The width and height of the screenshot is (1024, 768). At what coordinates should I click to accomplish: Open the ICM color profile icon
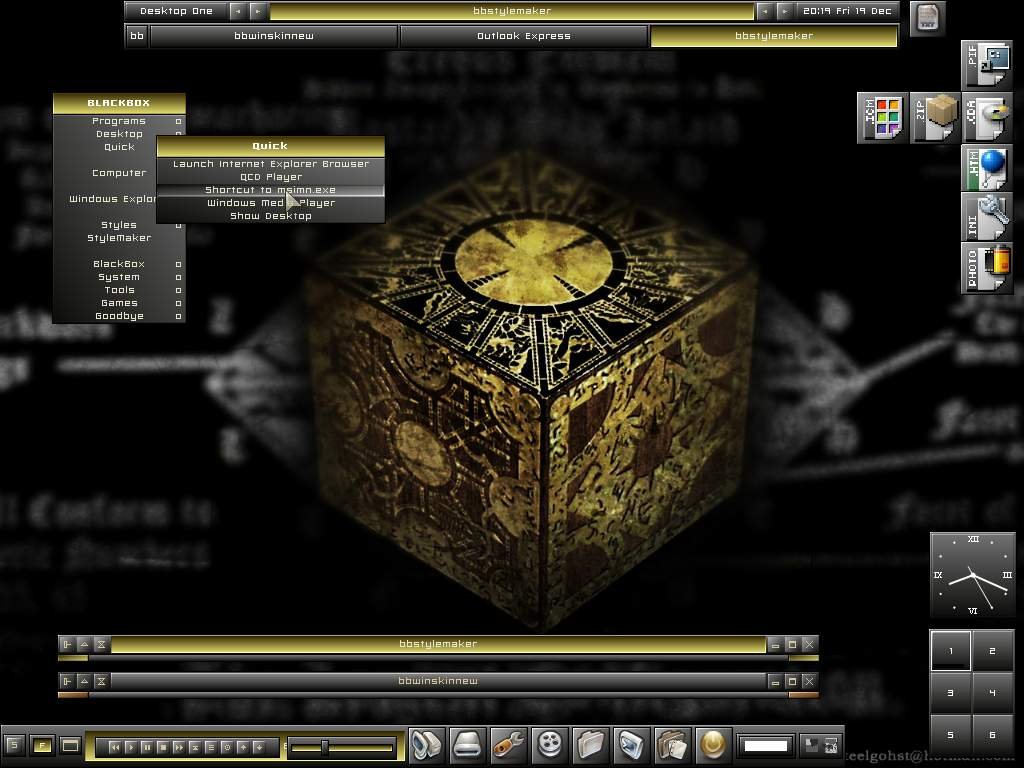pyautogui.click(x=882, y=118)
